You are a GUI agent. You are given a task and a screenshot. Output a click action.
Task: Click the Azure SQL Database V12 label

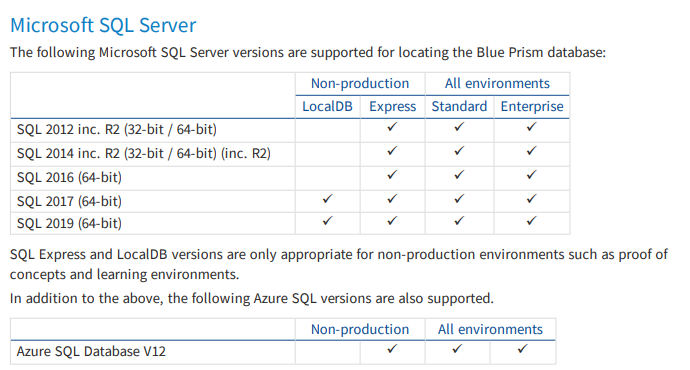[x=91, y=352]
